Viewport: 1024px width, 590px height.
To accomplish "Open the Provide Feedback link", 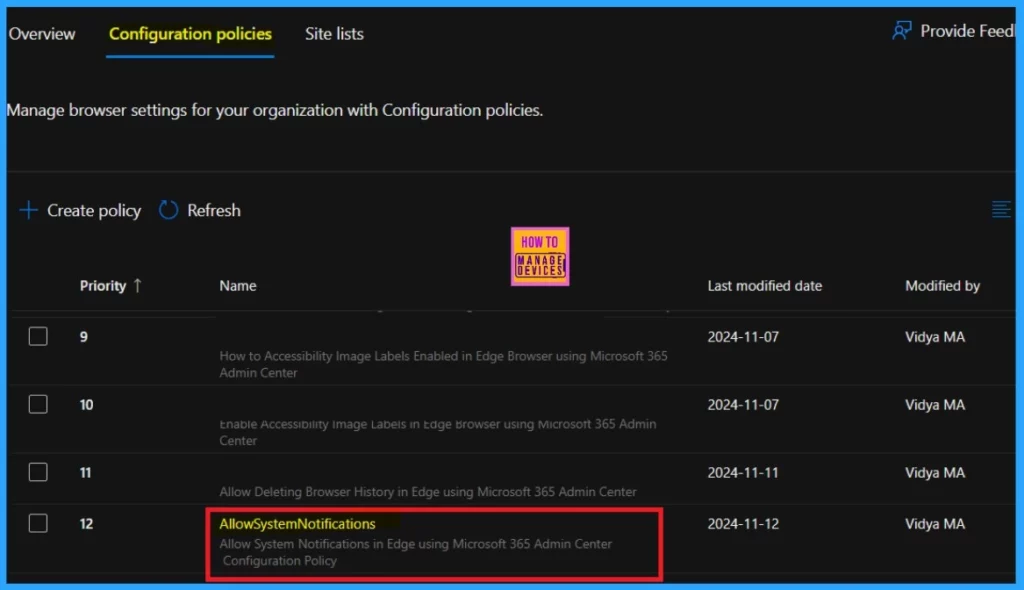I will pyautogui.click(x=967, y=31).
